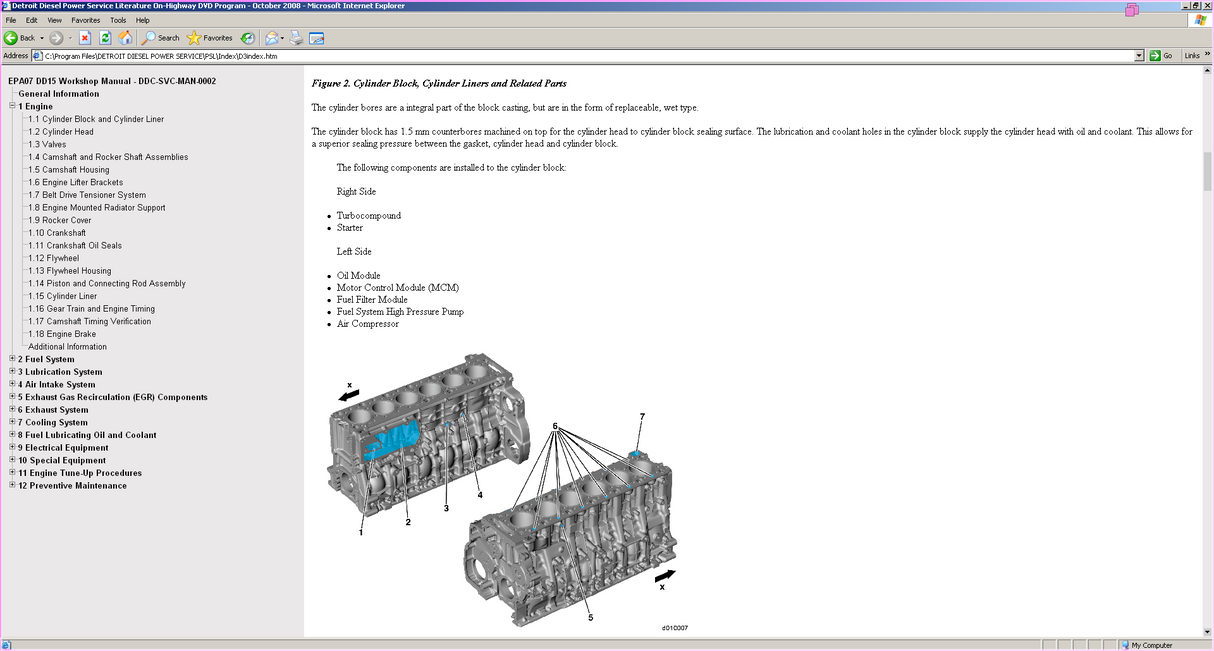Go to homepage via the Home icon
The height and width of the screenshot is (651, 1214).
[124, 38]
